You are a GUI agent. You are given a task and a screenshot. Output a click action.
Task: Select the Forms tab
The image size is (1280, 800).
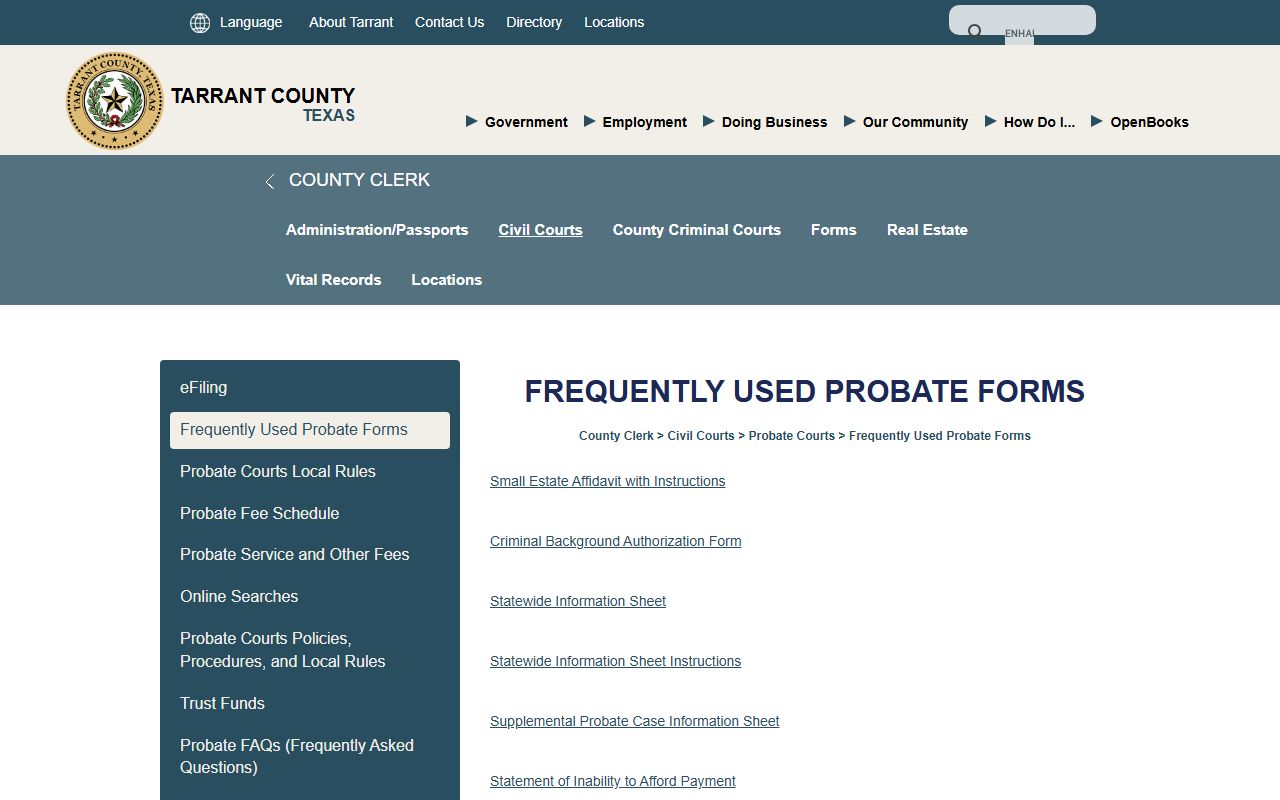[834, 230]
